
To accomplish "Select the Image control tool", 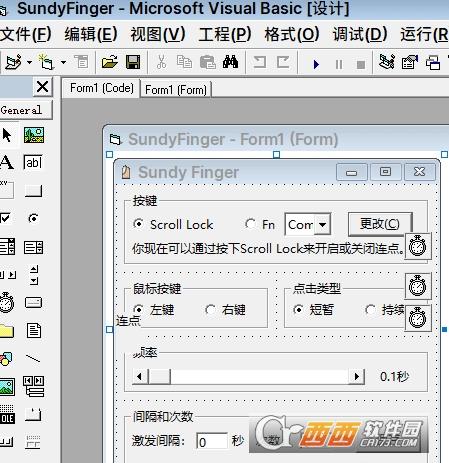I will click(x=7, y=387).
